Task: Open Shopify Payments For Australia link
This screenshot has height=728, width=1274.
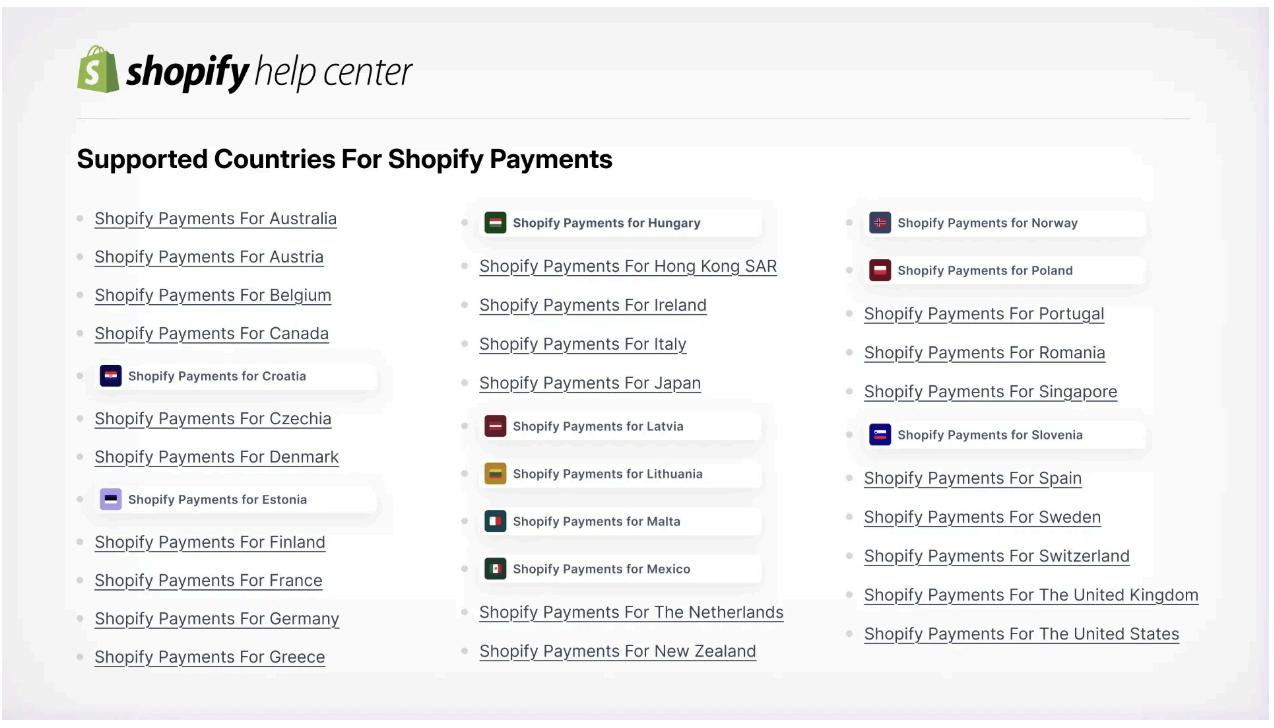Action: coord(215,219)
